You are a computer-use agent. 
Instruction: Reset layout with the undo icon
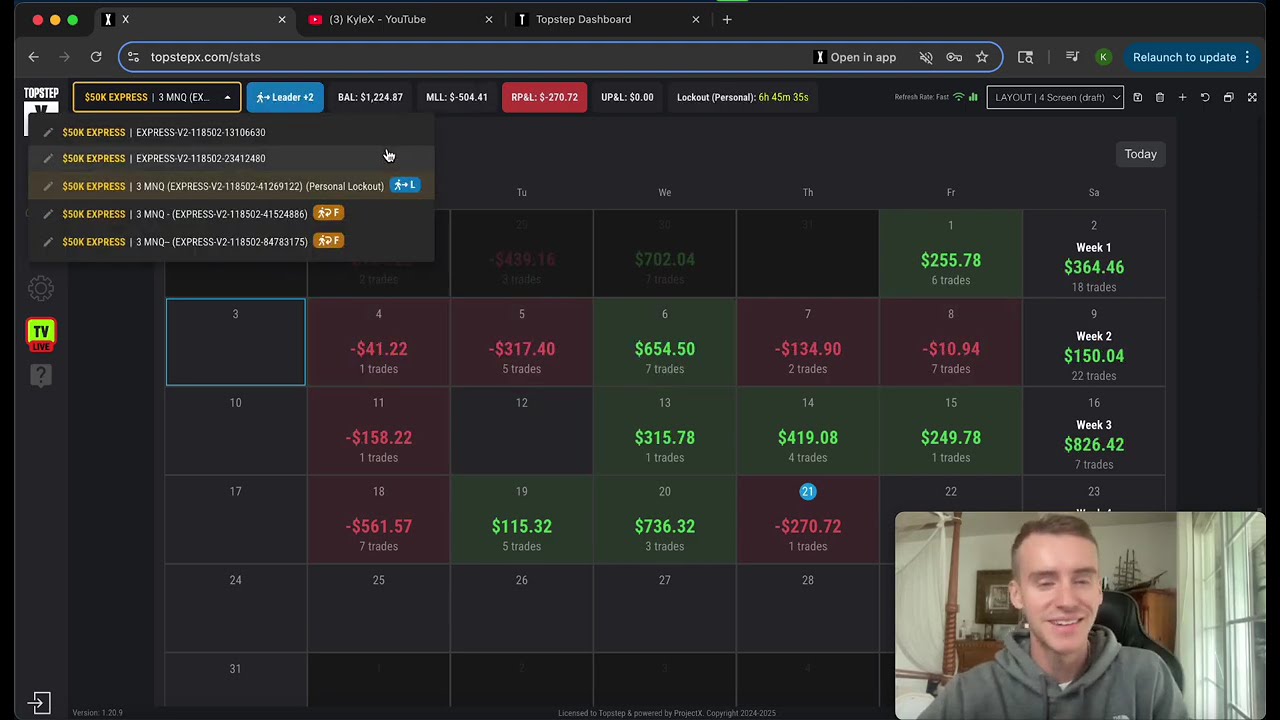pyautogui.click(x=1205, y=97)
